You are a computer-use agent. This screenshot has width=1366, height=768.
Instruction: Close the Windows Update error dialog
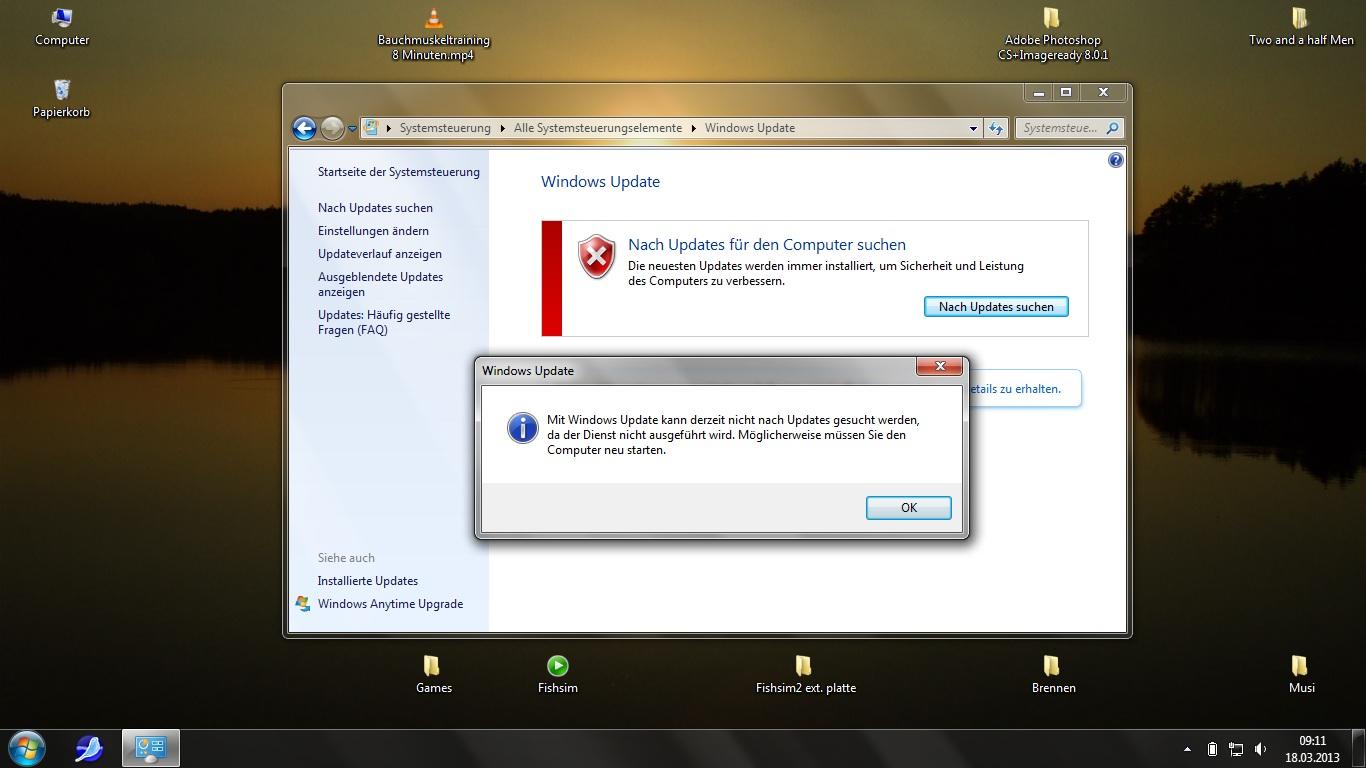pyautogui.click(x=940, y=367)
